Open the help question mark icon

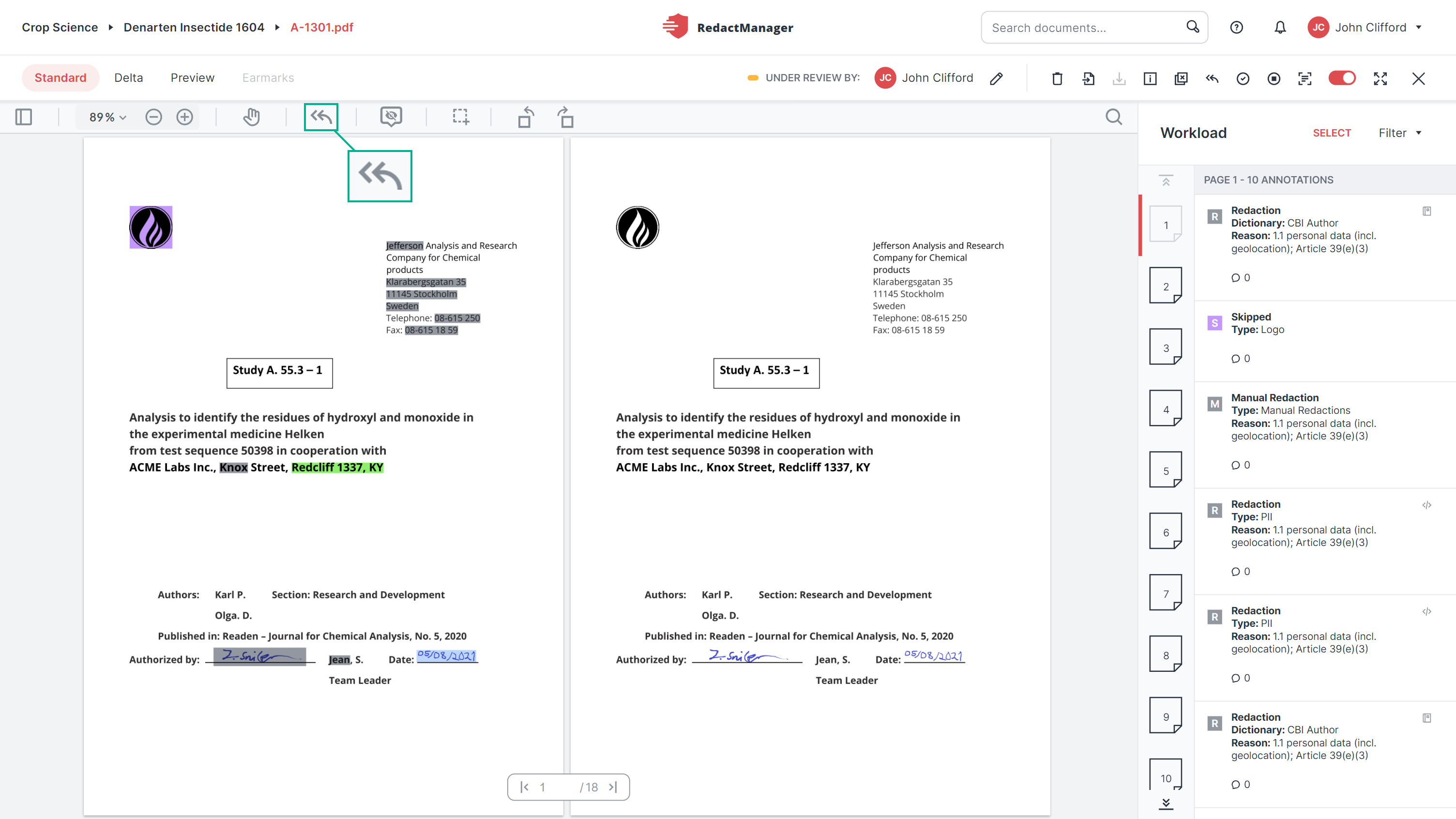pyautogui.click(x=1236, y=27)
